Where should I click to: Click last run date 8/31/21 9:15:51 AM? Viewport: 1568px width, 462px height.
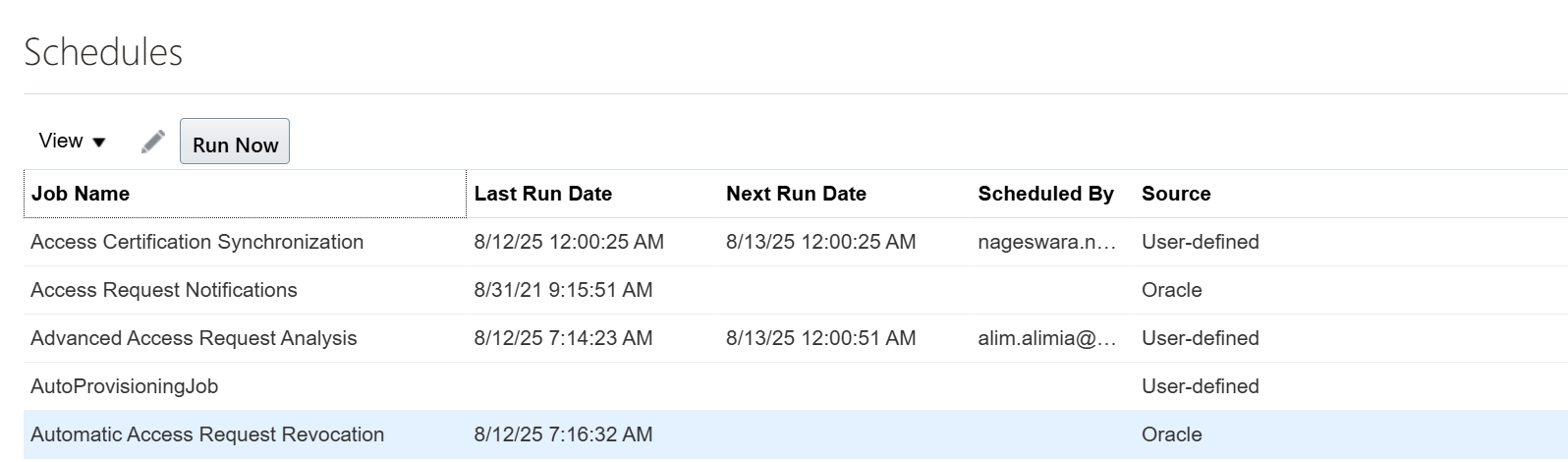pos(563,290)
